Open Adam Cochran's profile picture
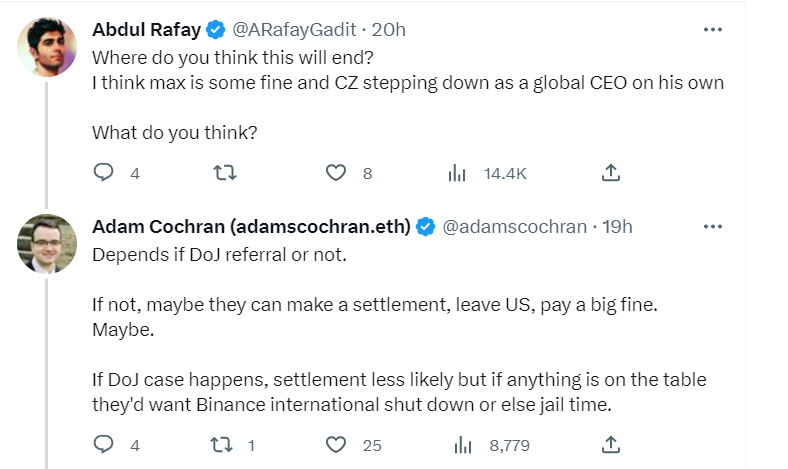 pyautogui.click(x=47, y=243)
